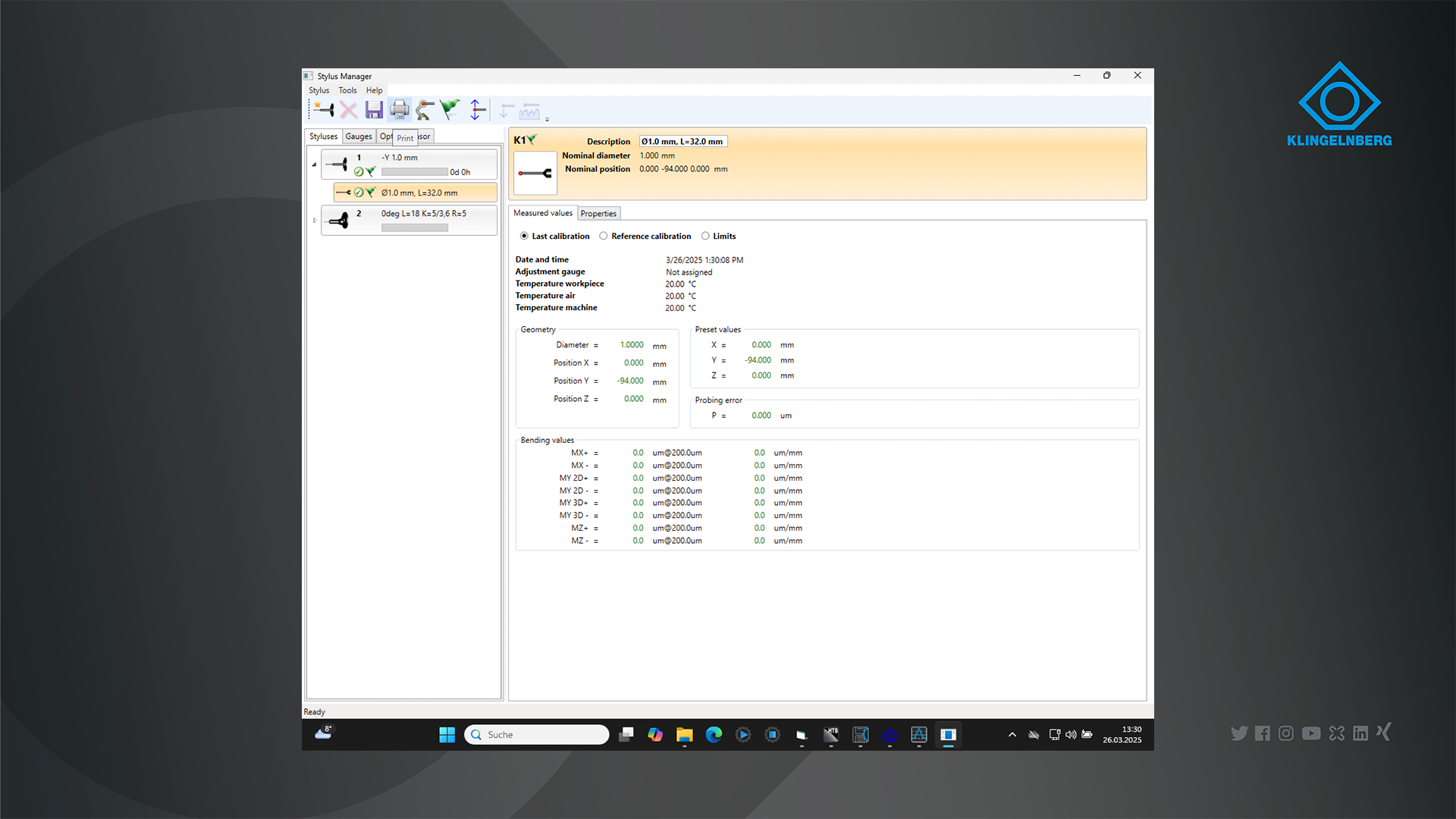Collapse stylus 1 tree node
Viewport: 1456px width, 819px height.
pos(314,165)
